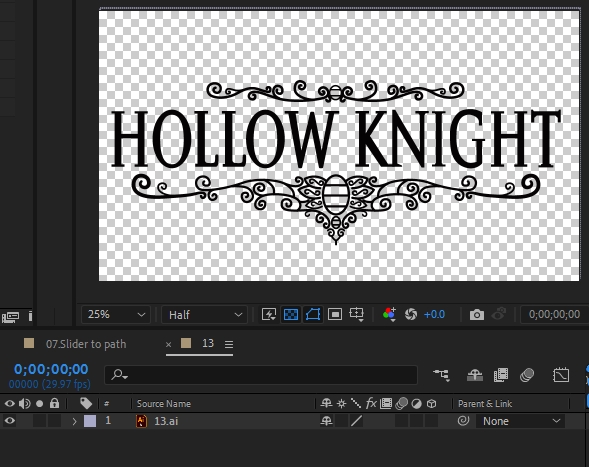Toggle quality switch on 13.ai layer
This screenshot has width=589, height=467.
[356, 421]
